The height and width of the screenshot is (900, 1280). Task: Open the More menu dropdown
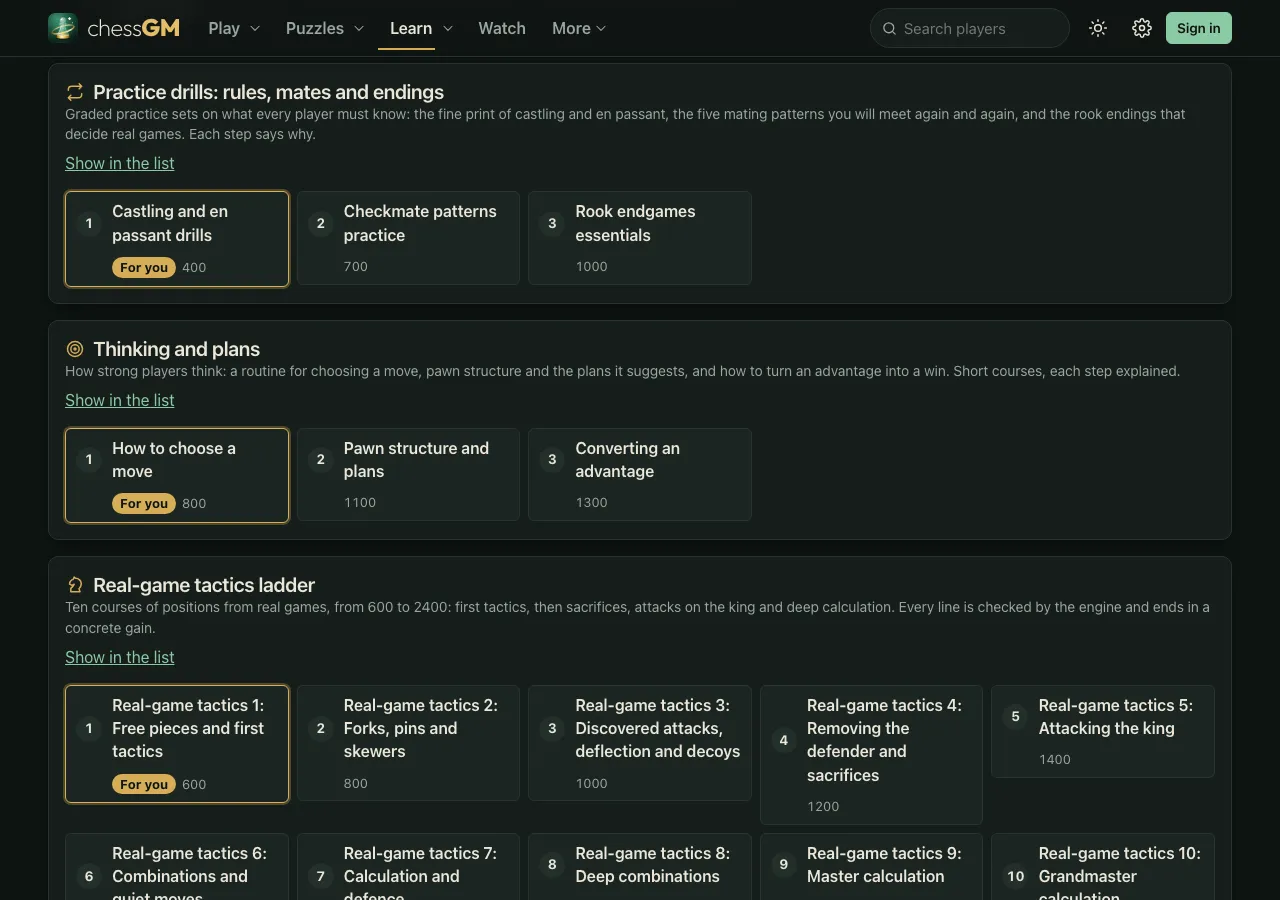(579, 28)
